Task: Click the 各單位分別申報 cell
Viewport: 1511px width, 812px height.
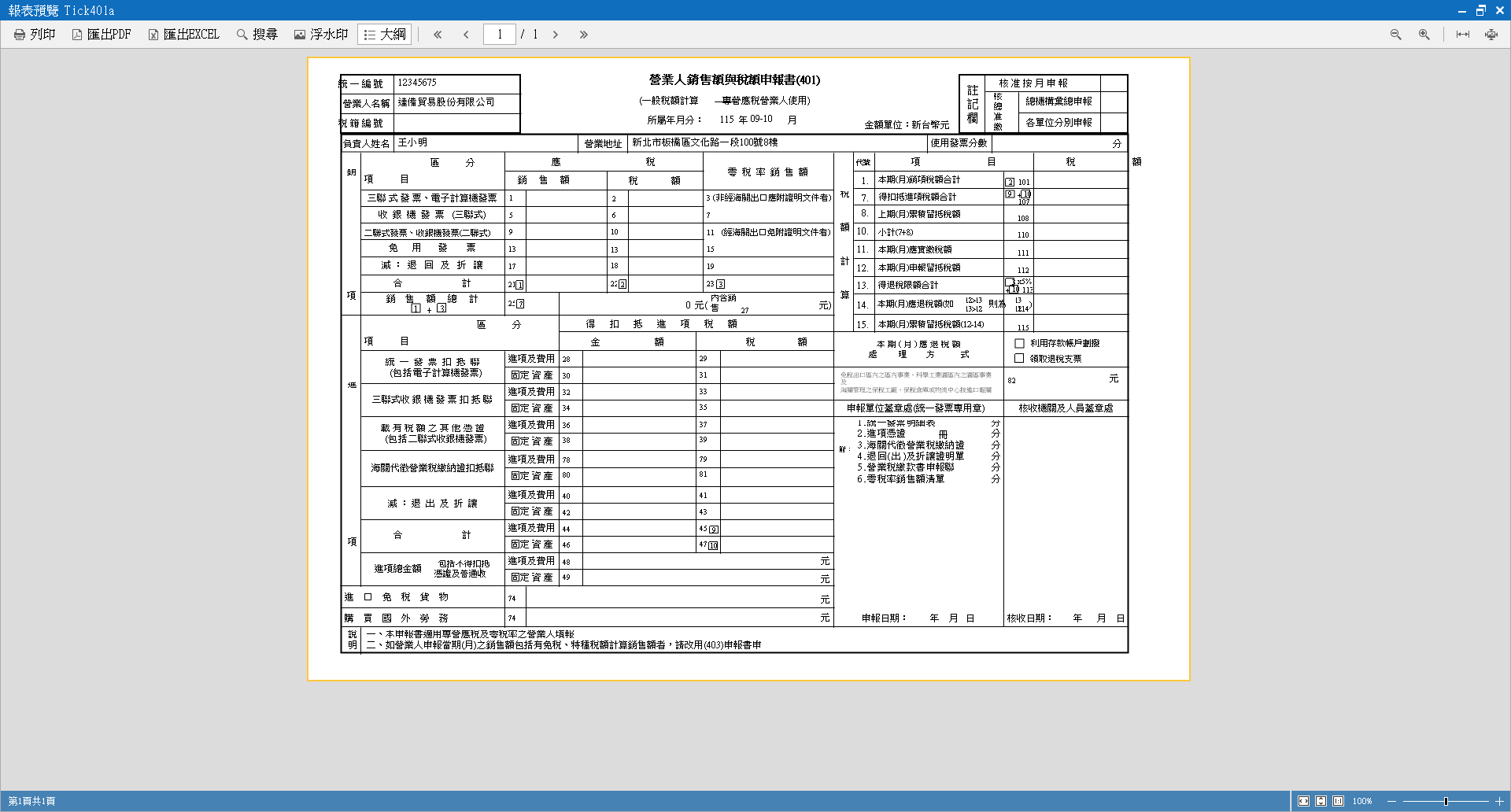Action: click(x=1058, y=123)
